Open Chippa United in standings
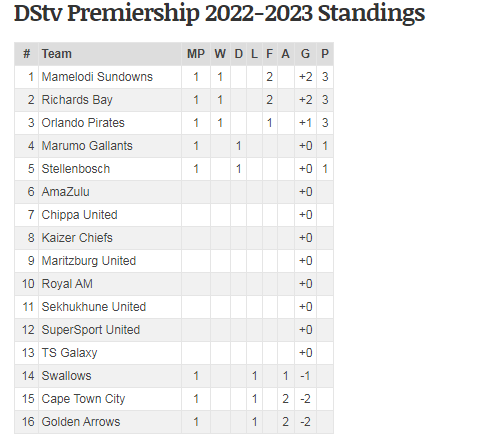The height and width of the screenshot is (447, 502). click(79, 215)
